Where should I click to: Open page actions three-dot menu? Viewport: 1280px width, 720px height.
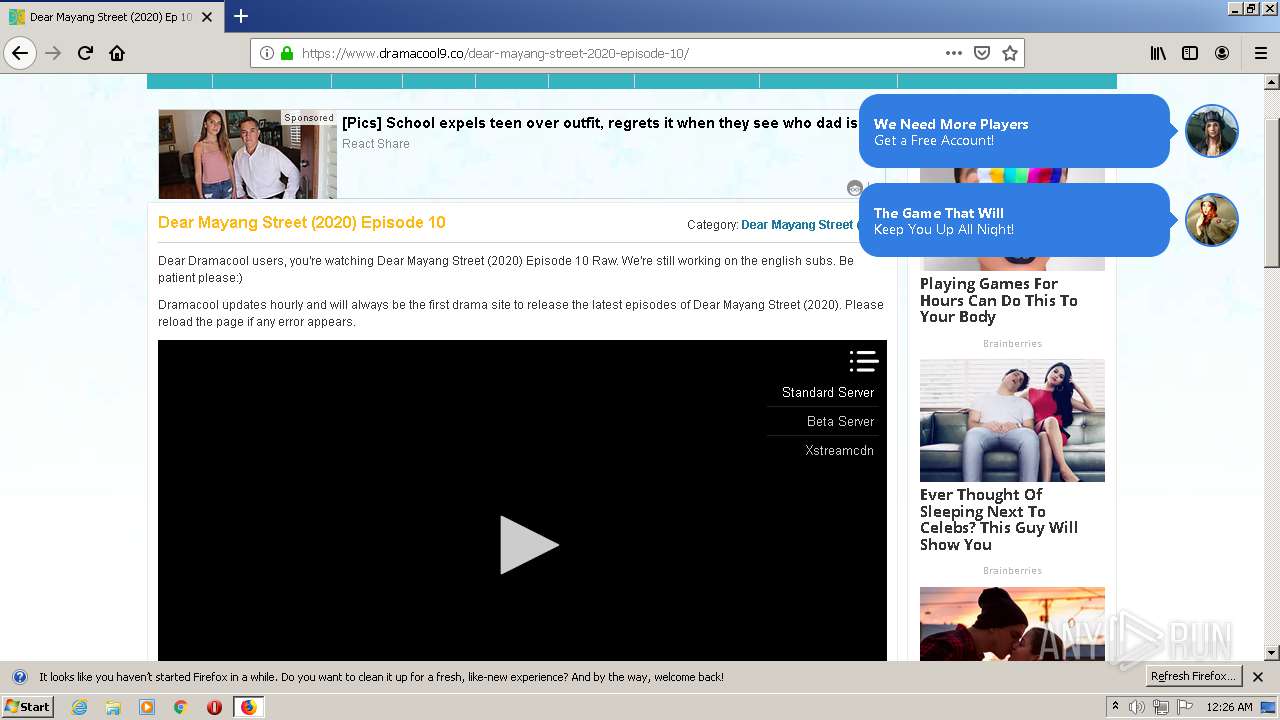(954, 53)
